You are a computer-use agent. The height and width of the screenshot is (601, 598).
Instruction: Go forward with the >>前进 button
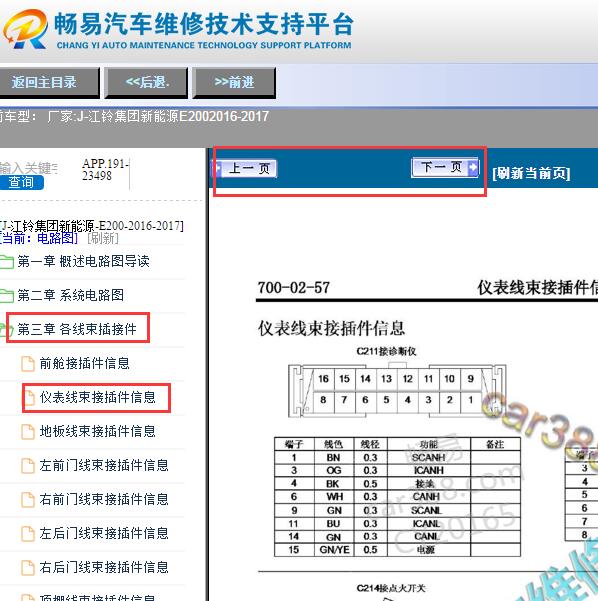tap(234, 82)
